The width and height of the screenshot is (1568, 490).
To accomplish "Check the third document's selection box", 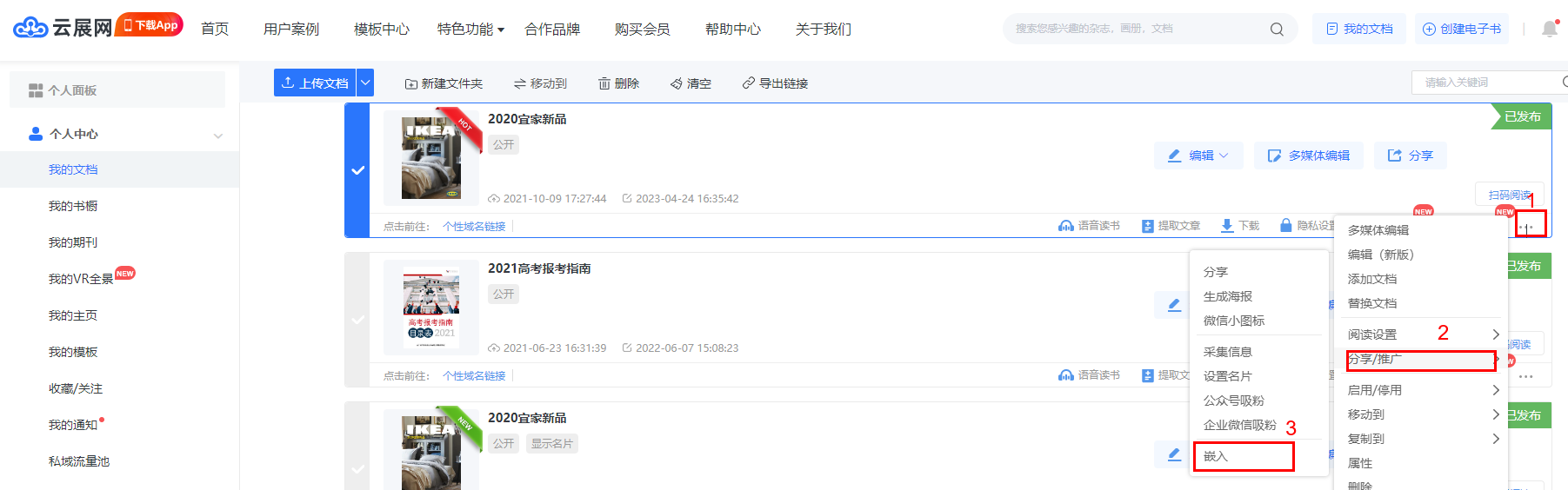I will [357, 469].
